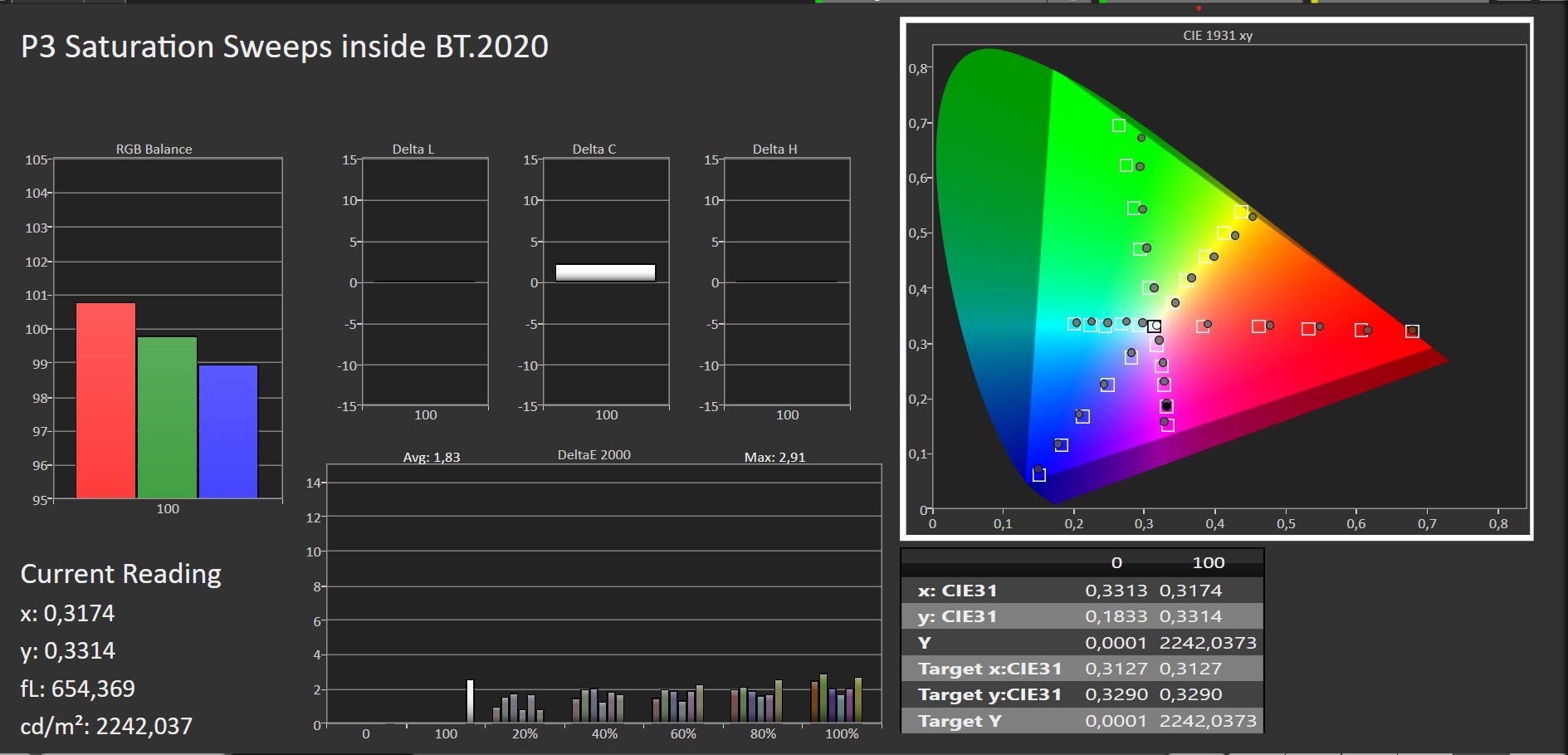Click the red bar in RGB Balance chart
The width and height of the screenshot is (1568, 755).
[x=105, y=400]
